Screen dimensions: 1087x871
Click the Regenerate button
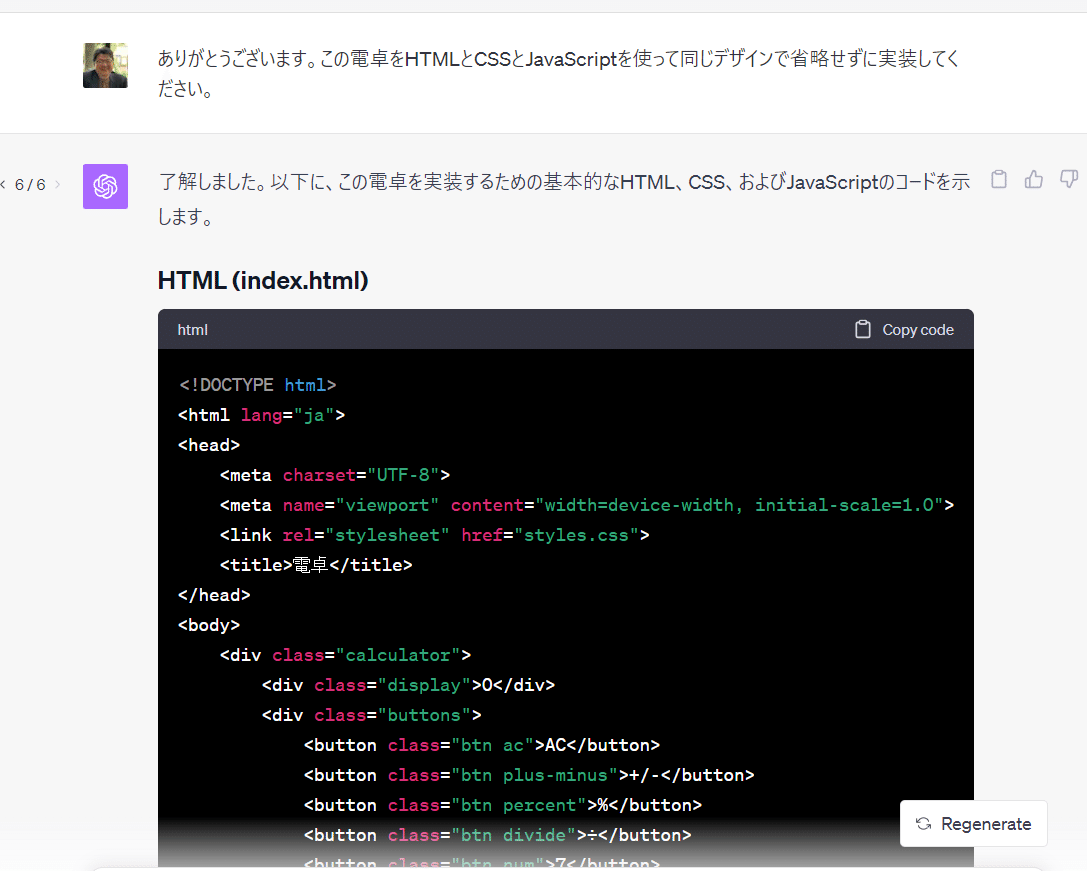[x=973, y=824]
